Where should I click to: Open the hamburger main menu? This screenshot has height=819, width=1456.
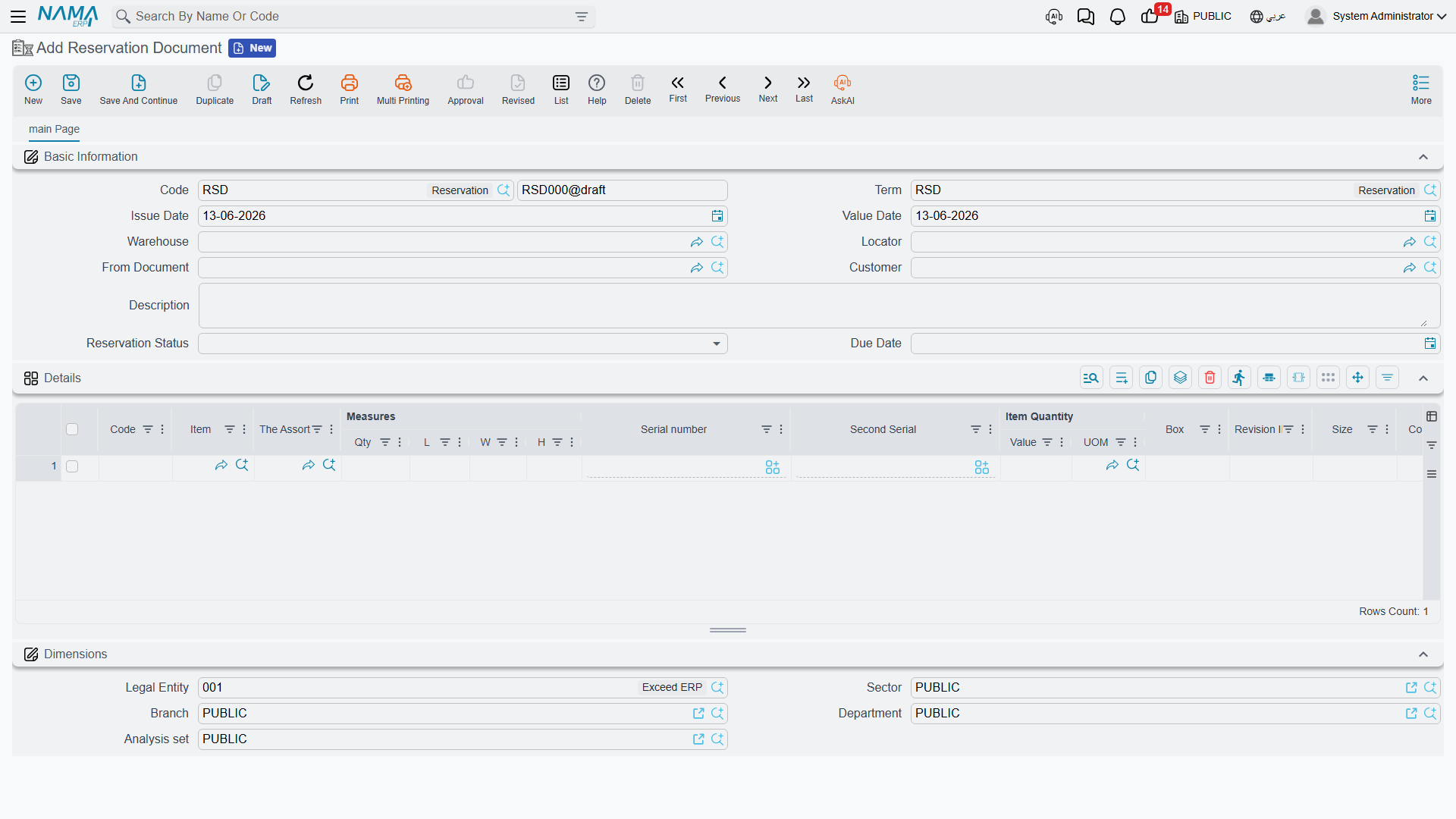click(x=18, y=16)
